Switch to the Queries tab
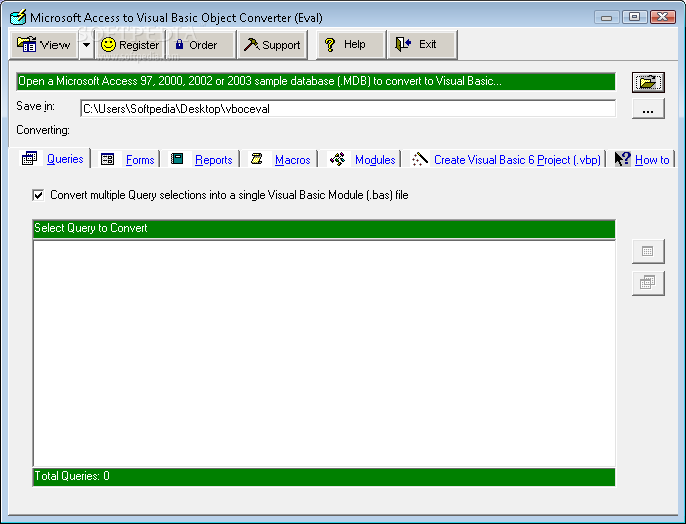686x524 pixels. (x=54, y=159)
